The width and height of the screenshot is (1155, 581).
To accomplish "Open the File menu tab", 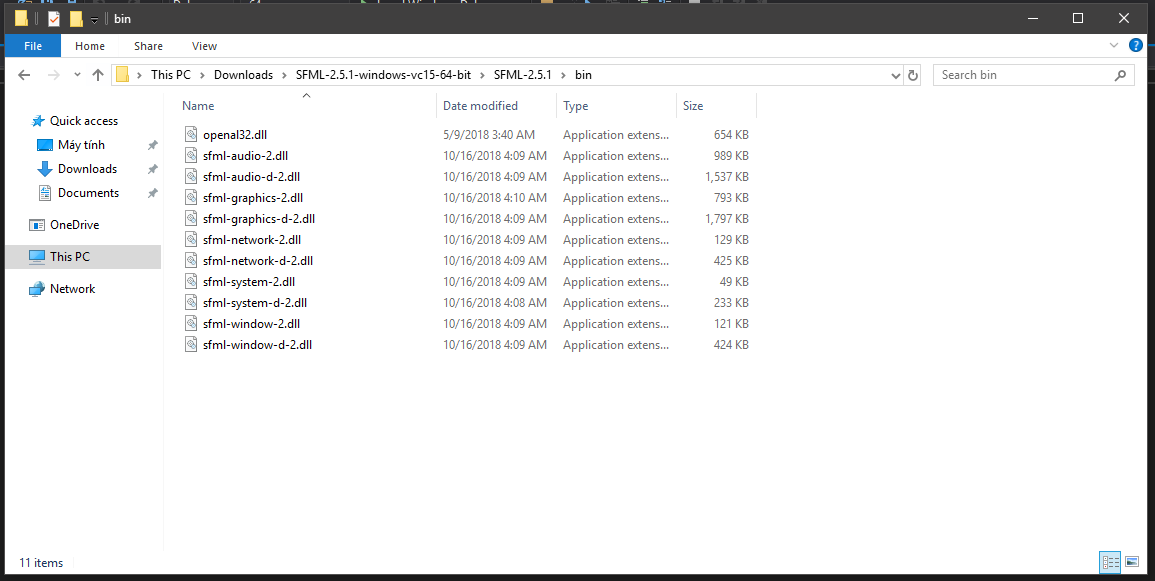I will coord(33,46).
